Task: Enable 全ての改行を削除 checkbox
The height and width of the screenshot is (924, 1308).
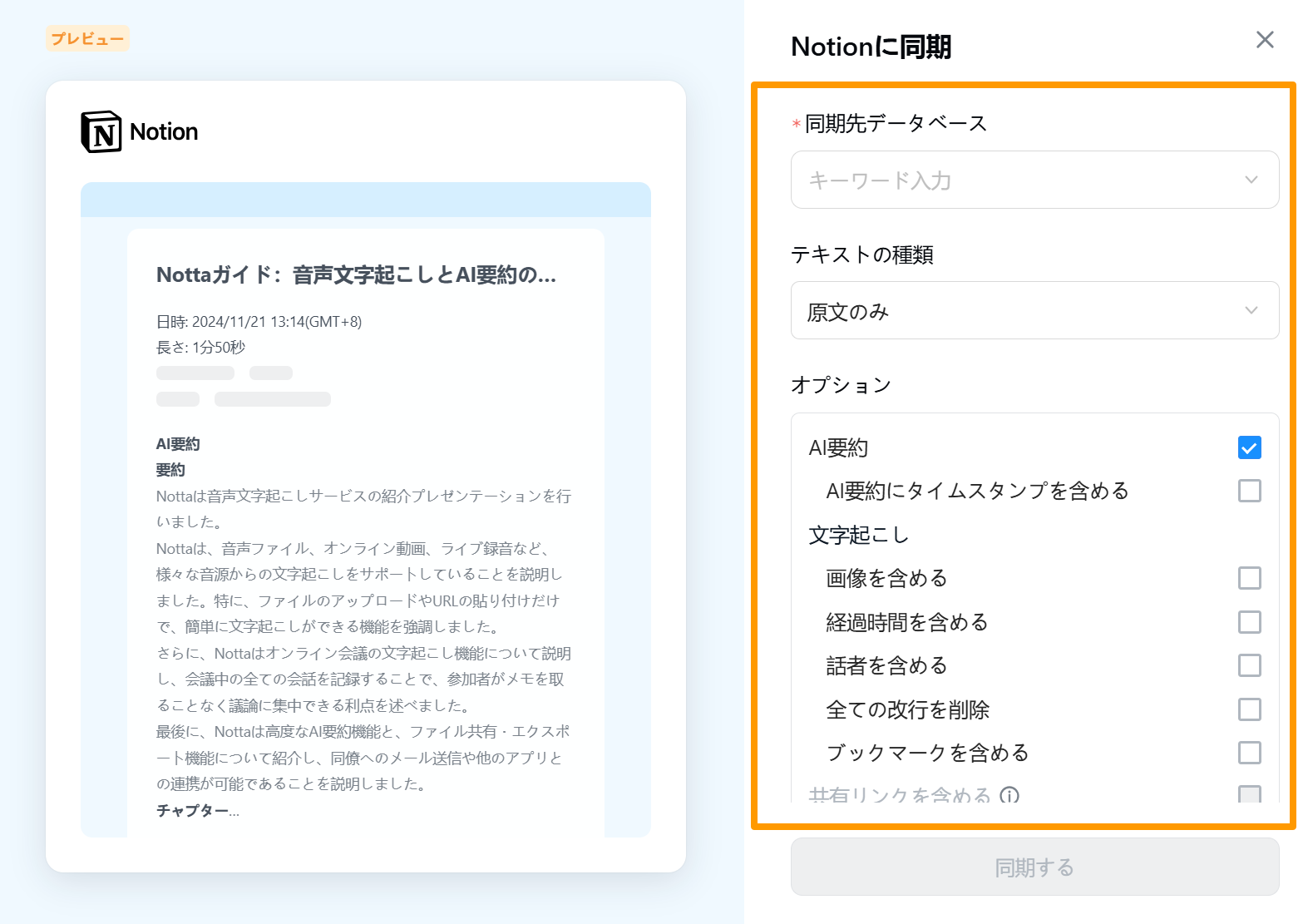Action: [x=1249, y=709]
